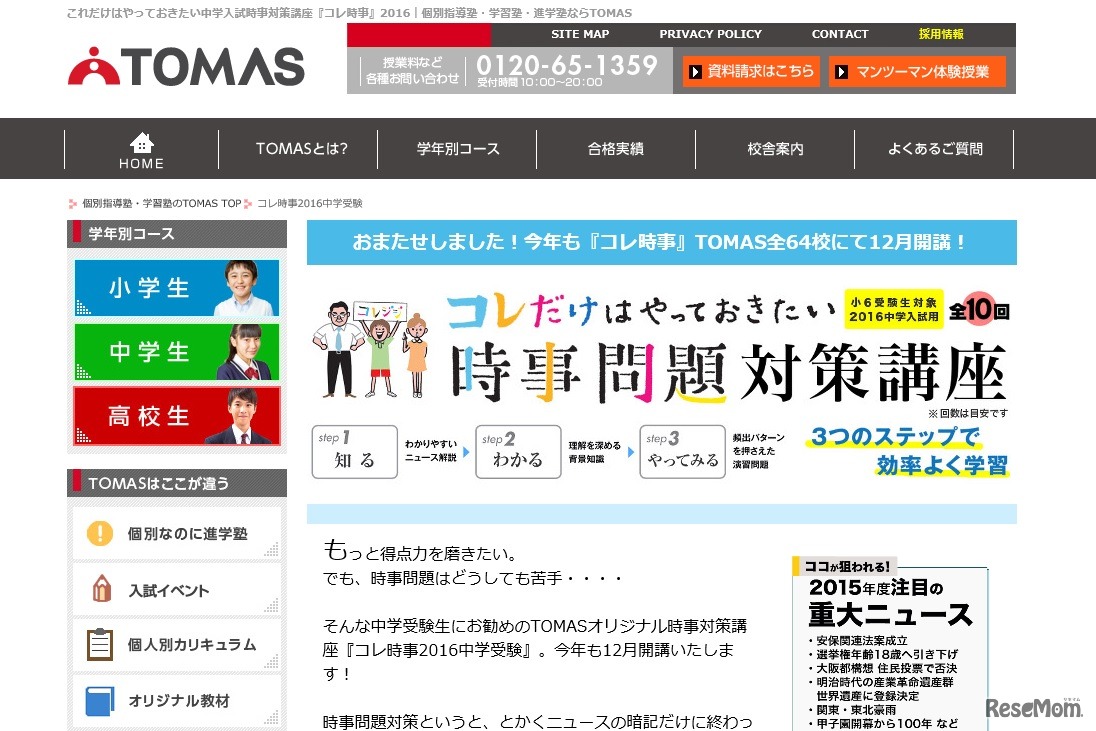Click the TOMAS logo

tap(185, 68)
